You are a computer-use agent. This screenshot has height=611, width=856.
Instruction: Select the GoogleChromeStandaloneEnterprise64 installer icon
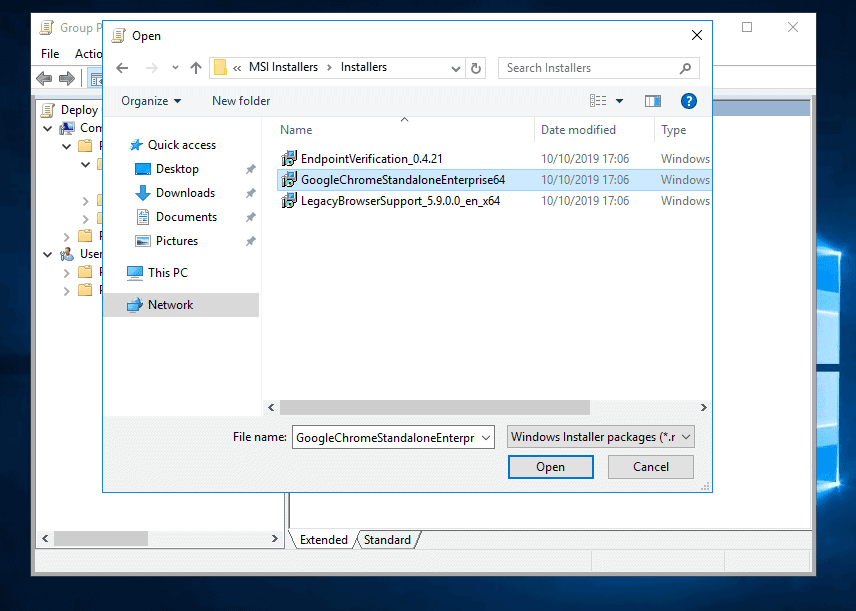[289, 180]
